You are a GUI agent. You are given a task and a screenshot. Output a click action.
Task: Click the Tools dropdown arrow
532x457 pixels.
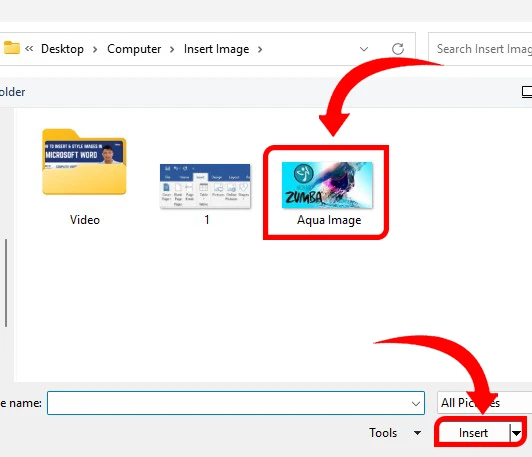tap(418, 433)
